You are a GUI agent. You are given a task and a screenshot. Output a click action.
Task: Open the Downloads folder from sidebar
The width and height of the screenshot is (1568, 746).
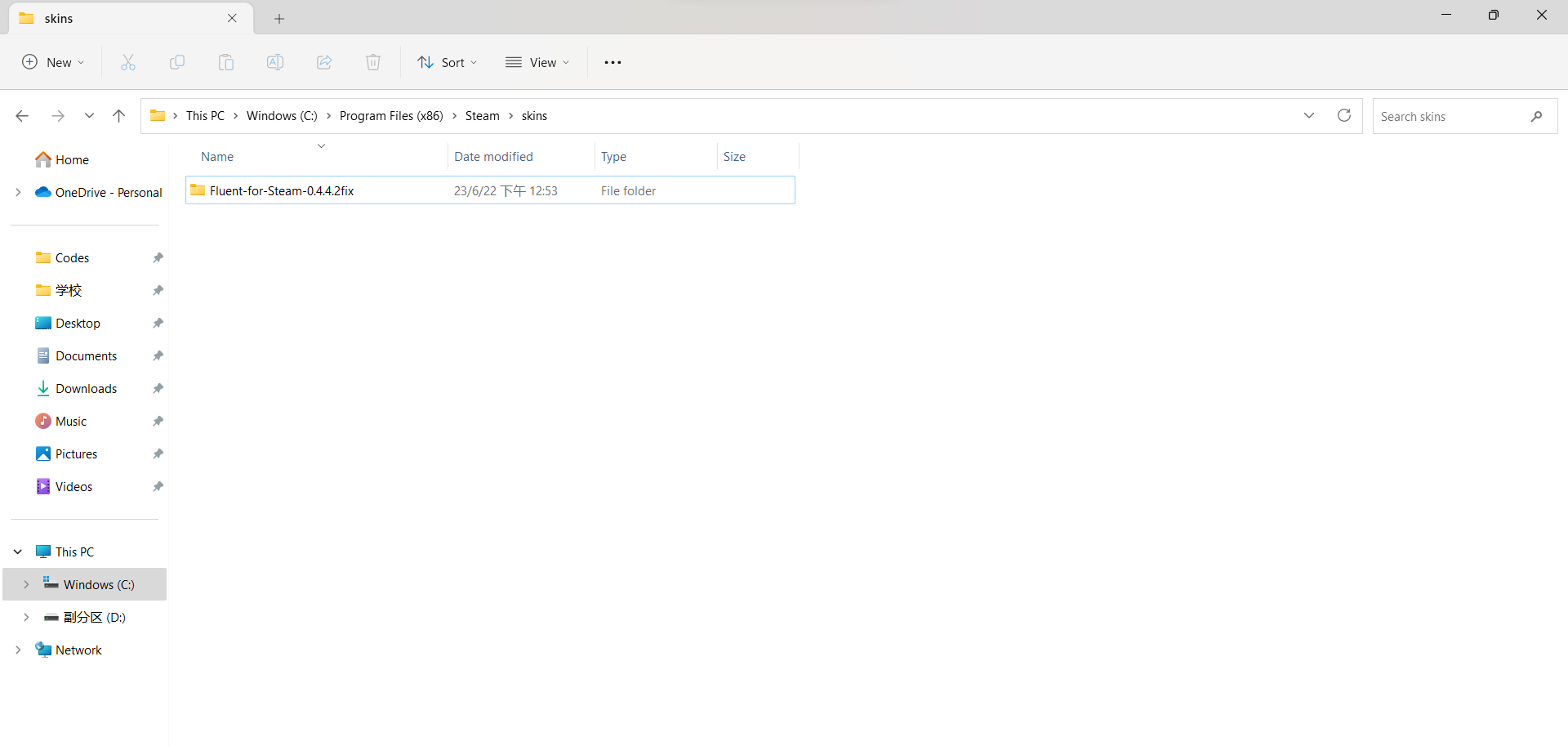click(x=86, y=388)
